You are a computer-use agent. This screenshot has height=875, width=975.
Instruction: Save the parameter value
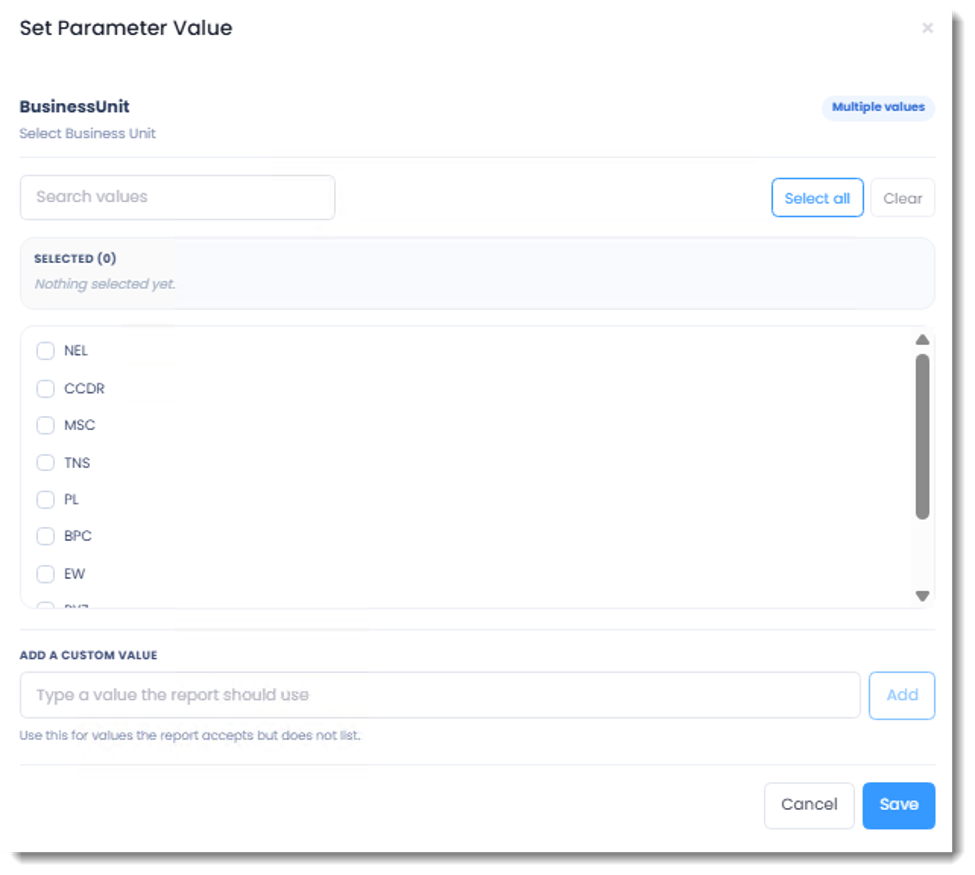click(899, 805)
